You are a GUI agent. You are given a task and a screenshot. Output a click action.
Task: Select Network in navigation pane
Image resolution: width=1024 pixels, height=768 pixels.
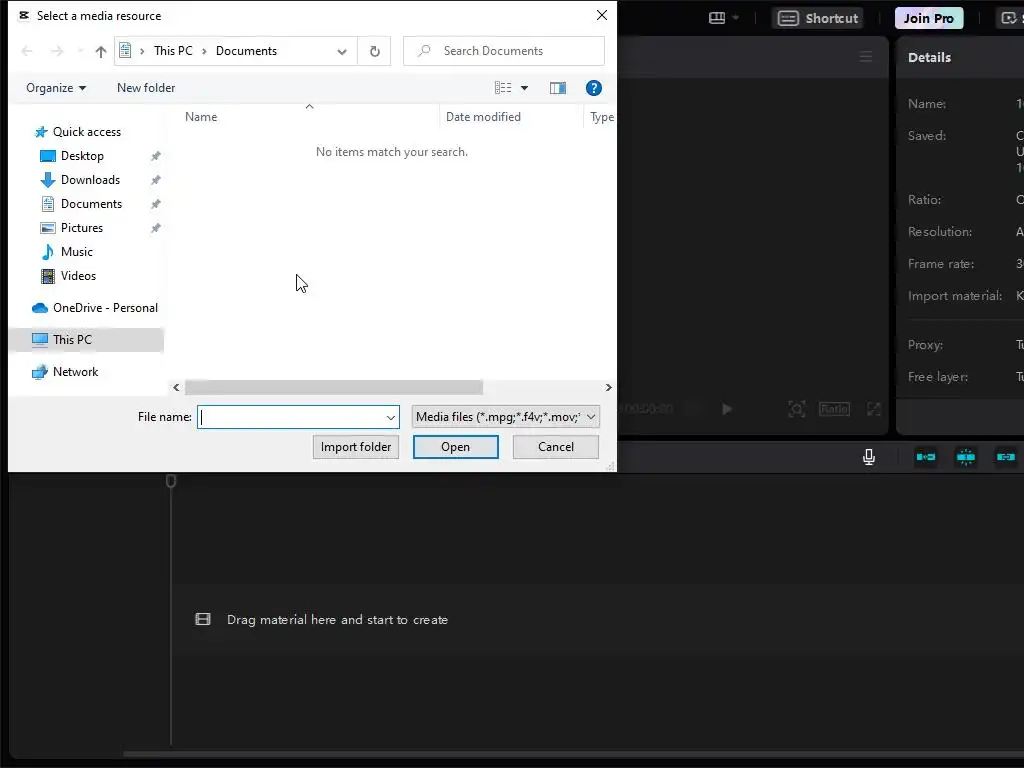75,372
